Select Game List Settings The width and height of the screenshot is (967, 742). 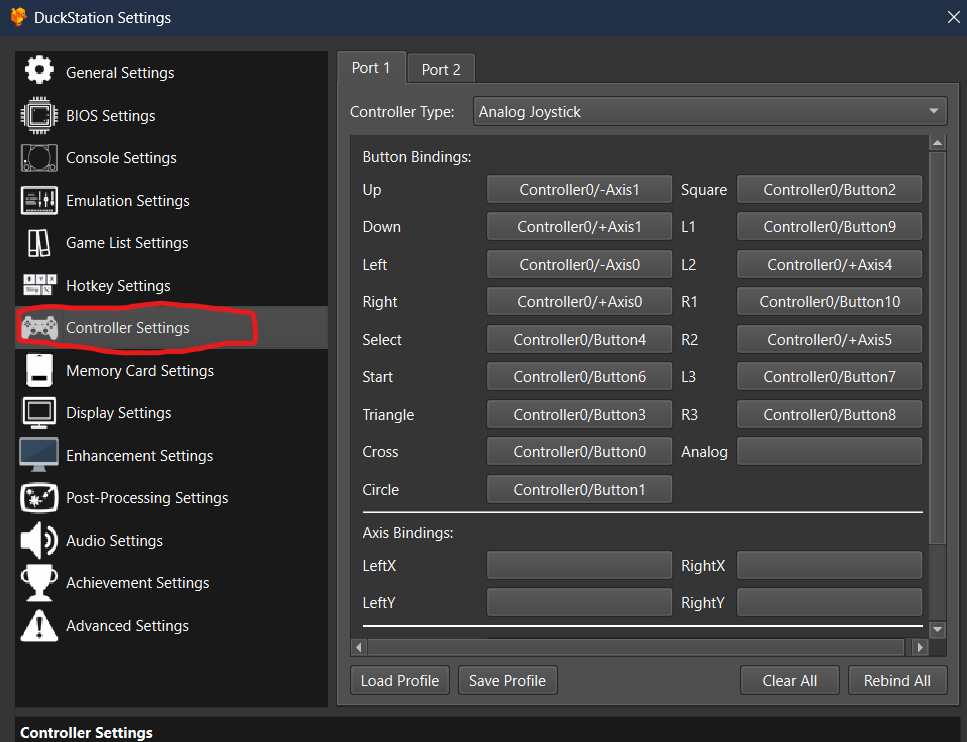(171, 243)
